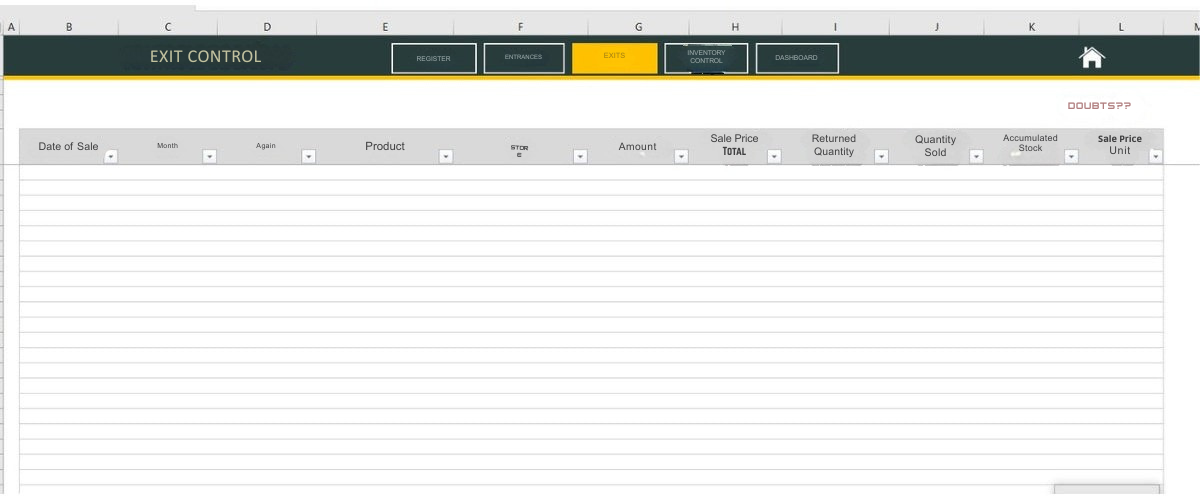Expand the Accumulated Stock filter dropdown
Screen dimensions: 1200x500
tap(1071, 156)
